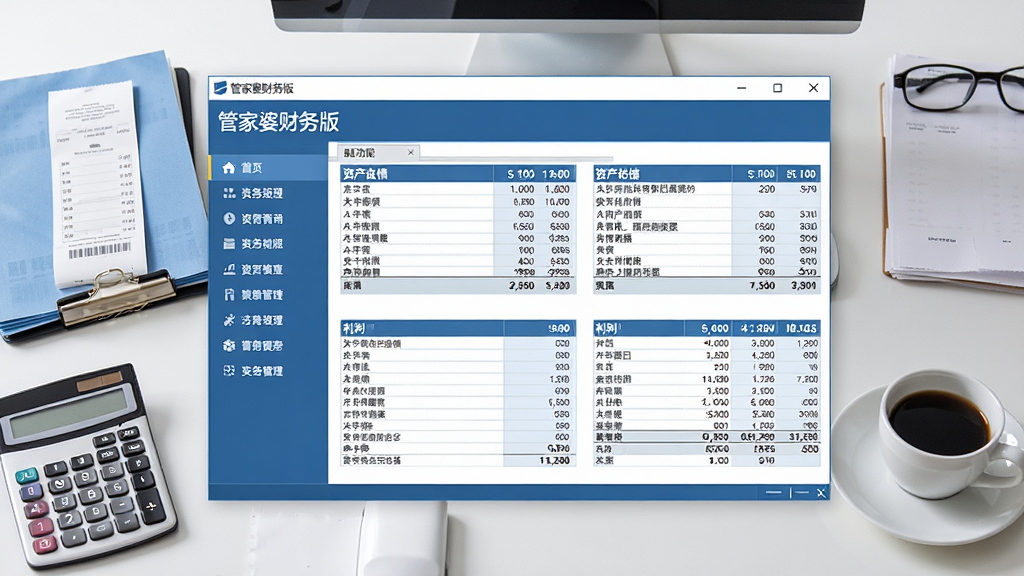Screen dimensions: 1024x576
Task: Select the 7,200 cell in the bottom-right table
Action: coord(807,379)
